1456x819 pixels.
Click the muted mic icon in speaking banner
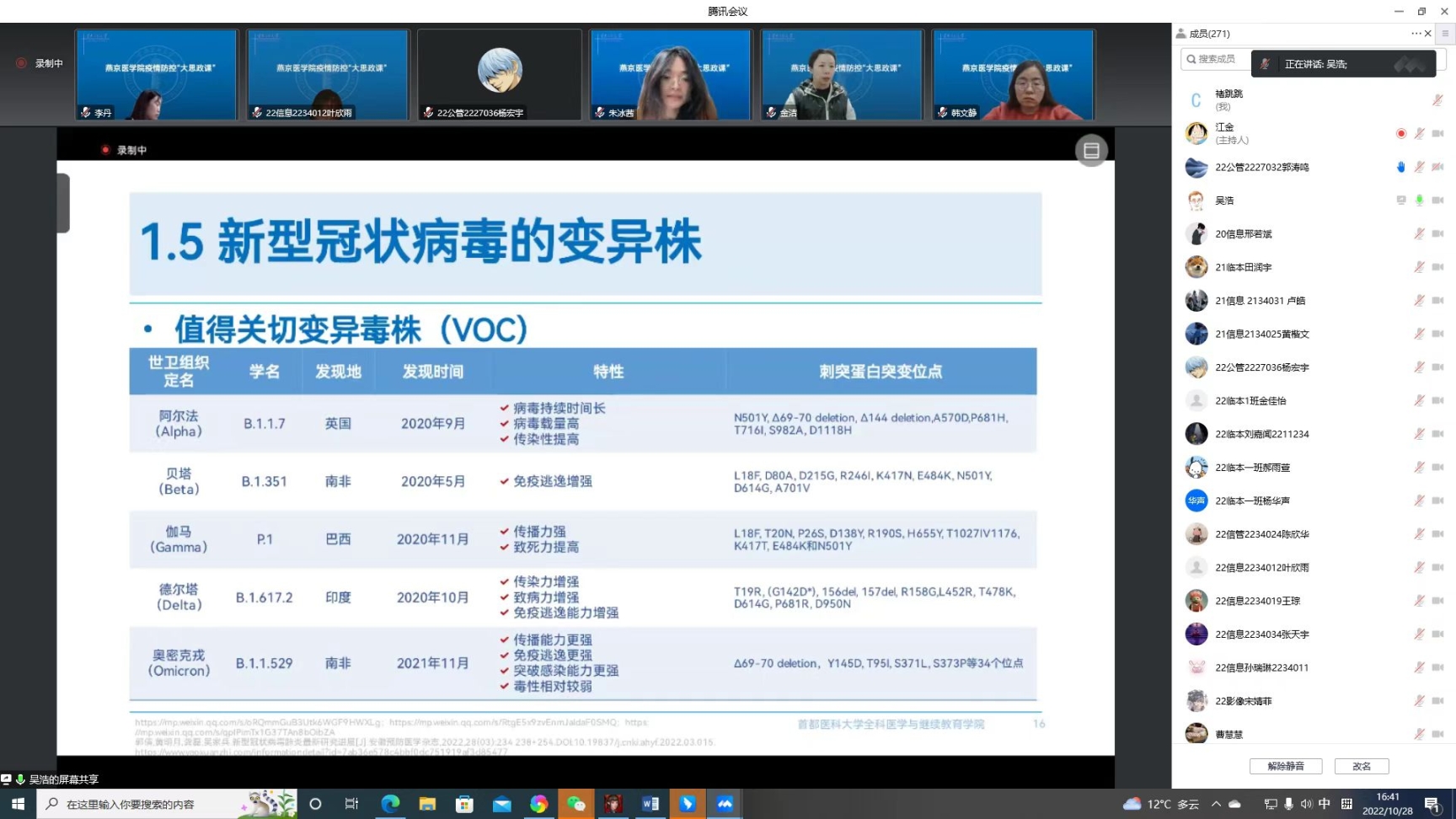pyautogui.click(x=1266, y=64)
